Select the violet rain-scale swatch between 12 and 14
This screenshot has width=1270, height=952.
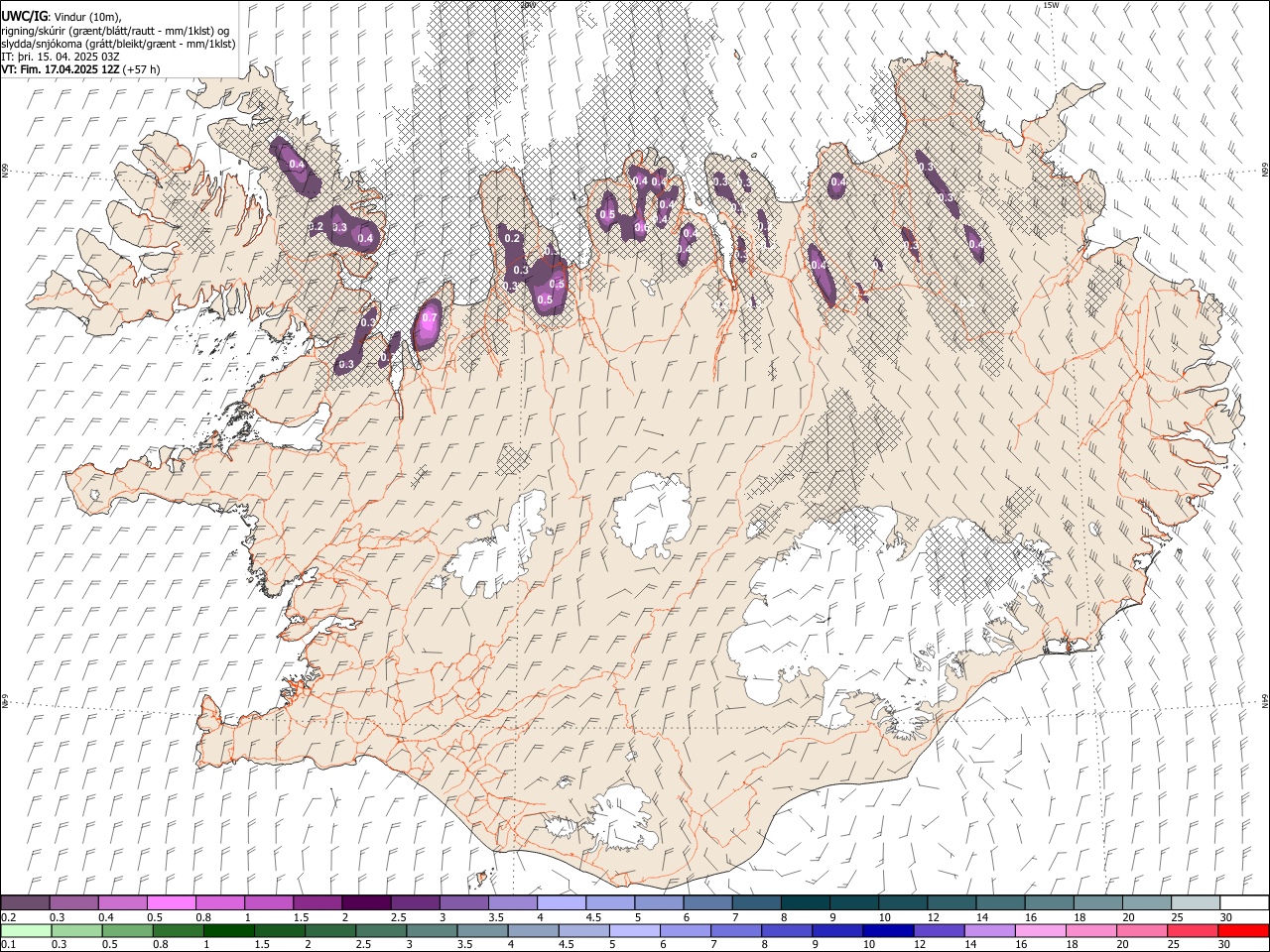(939, 931)
